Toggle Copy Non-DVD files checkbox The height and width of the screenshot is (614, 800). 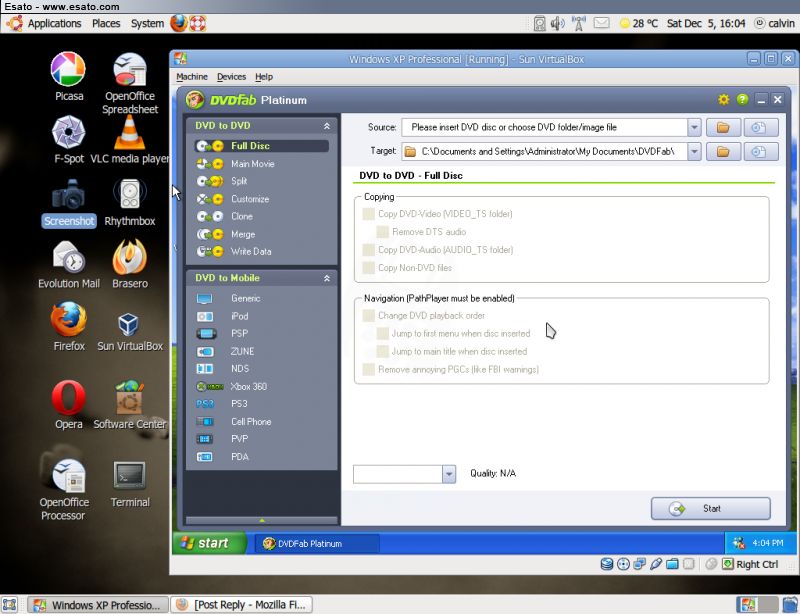click(x=368, y=267)
